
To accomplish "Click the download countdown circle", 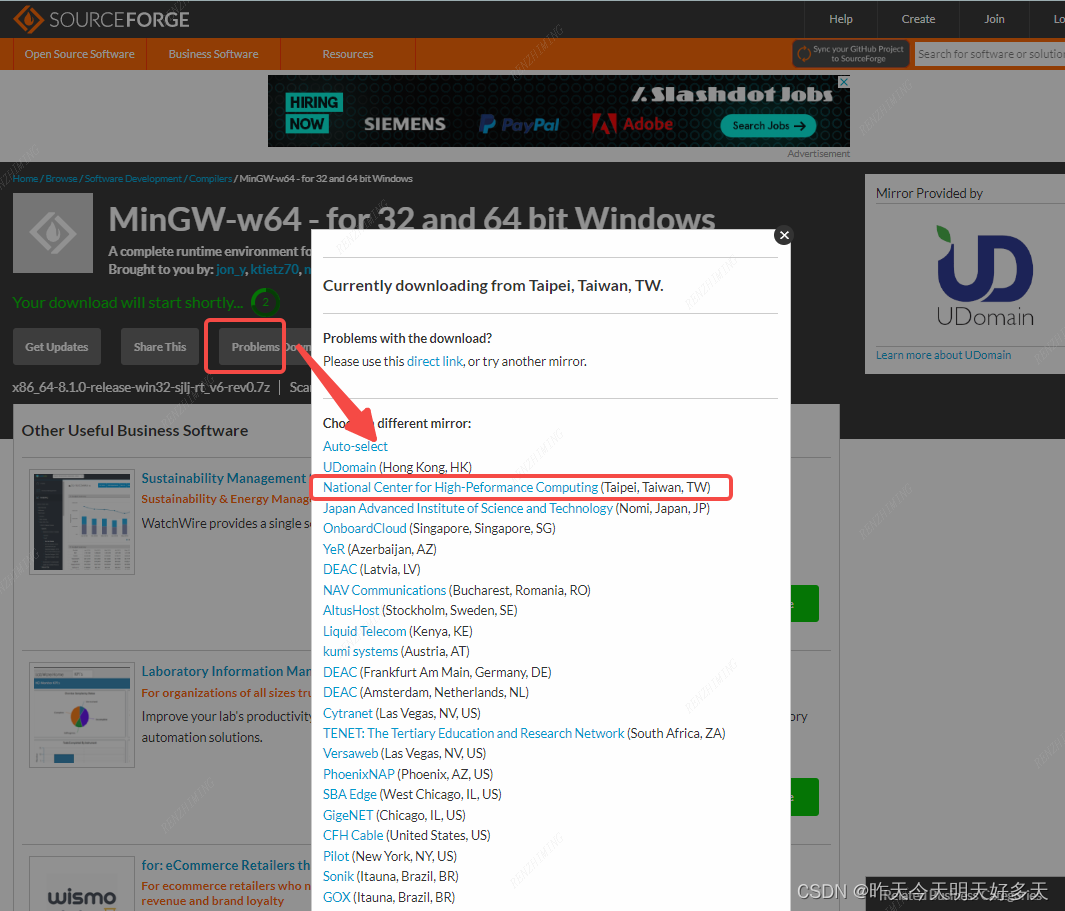I will click(266, 302).
